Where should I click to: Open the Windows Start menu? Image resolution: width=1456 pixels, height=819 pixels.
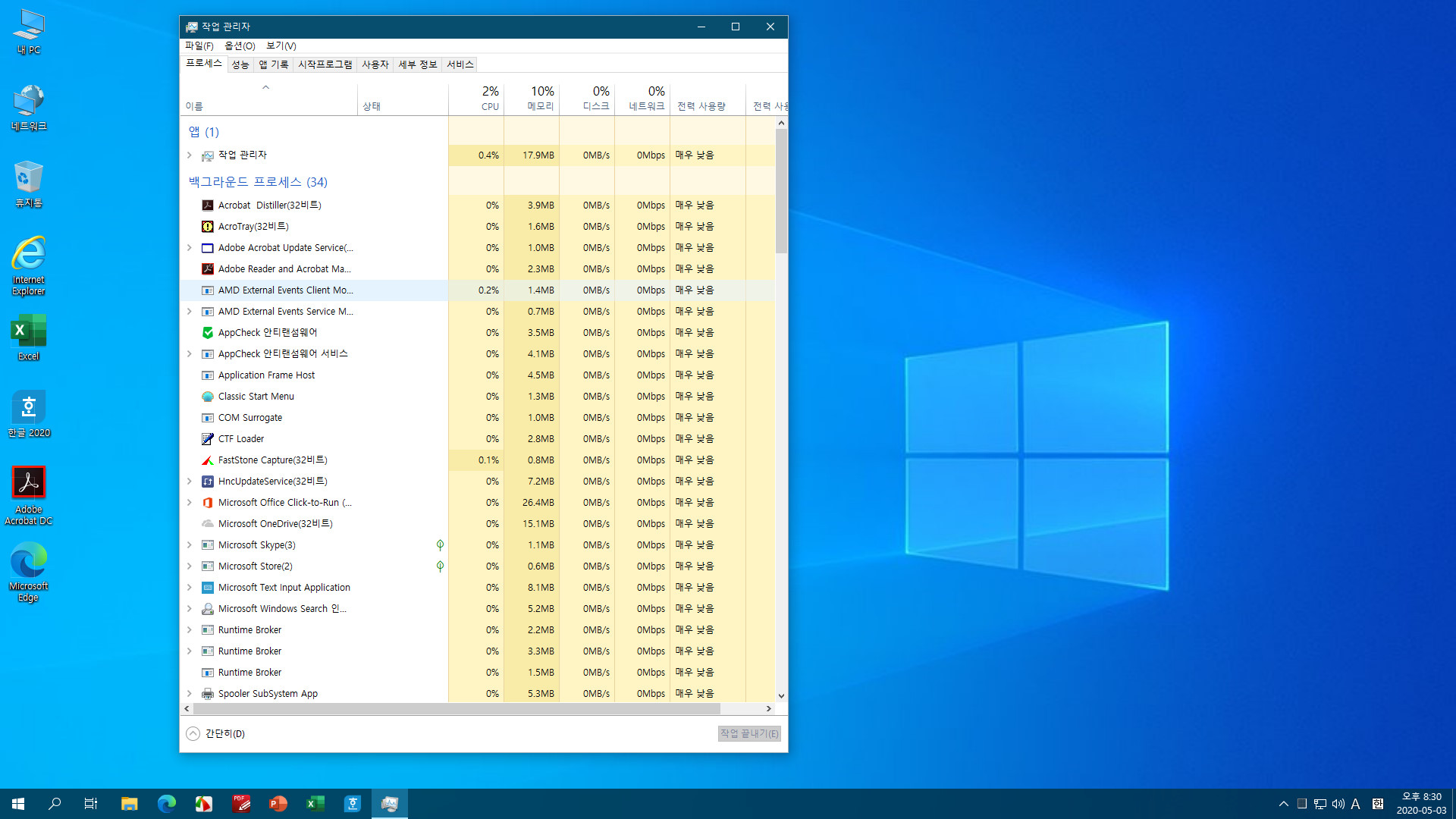pyautogui.click(x=18, y=804)
